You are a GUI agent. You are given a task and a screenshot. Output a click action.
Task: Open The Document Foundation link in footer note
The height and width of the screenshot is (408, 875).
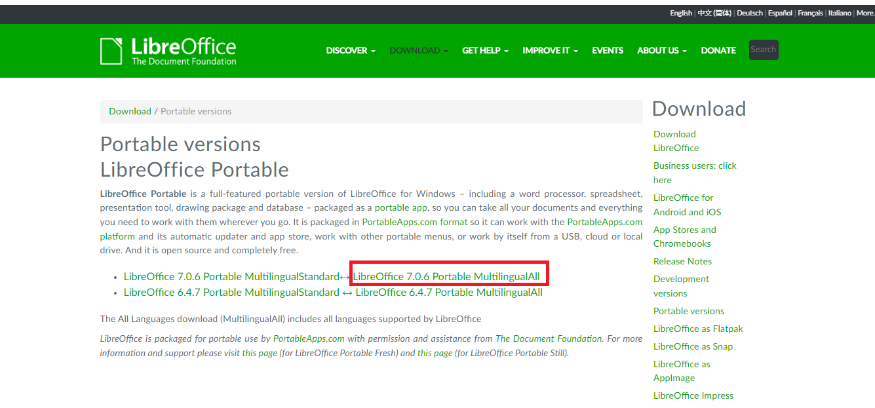pyautogui.click(x=549, y=338)
